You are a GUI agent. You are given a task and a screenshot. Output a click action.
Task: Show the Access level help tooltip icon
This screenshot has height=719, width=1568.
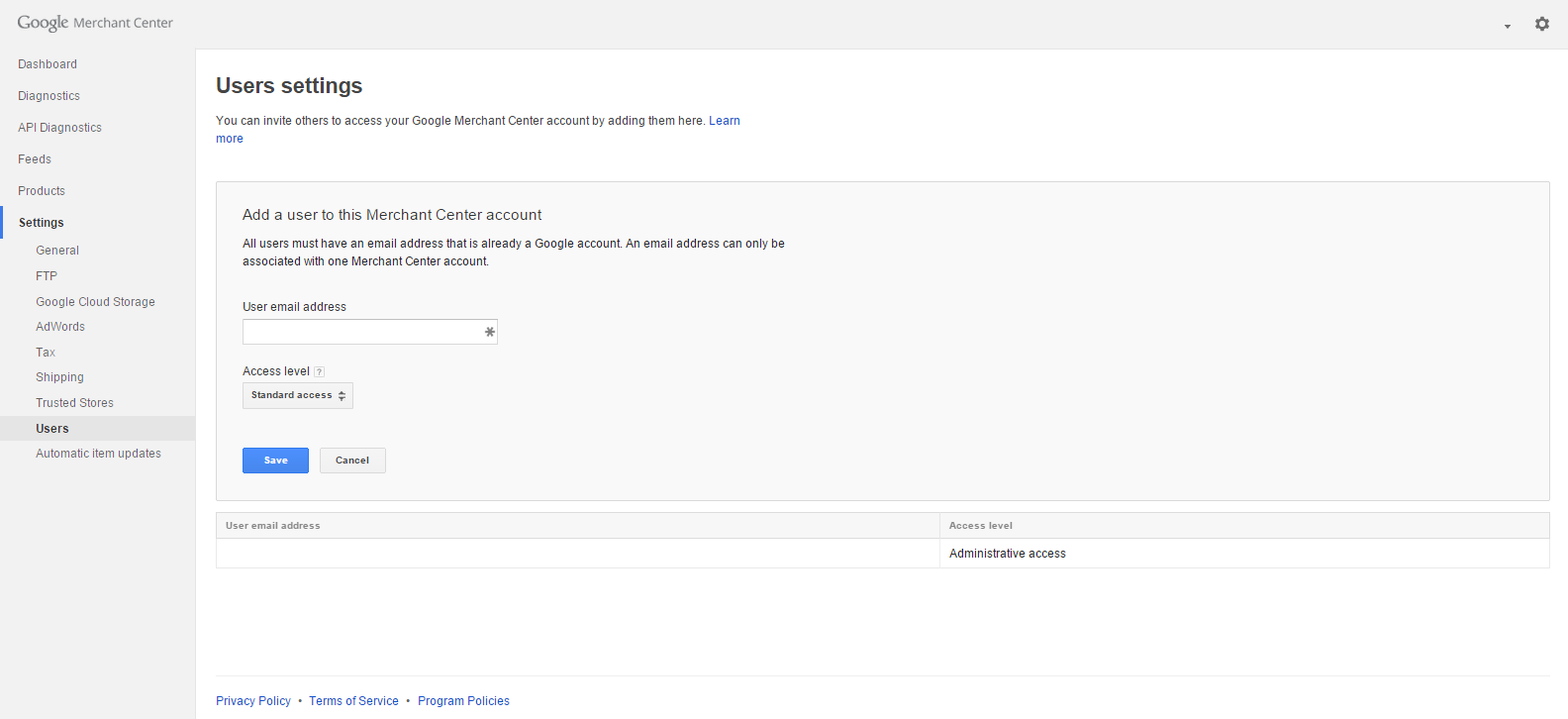pos(319,372)
